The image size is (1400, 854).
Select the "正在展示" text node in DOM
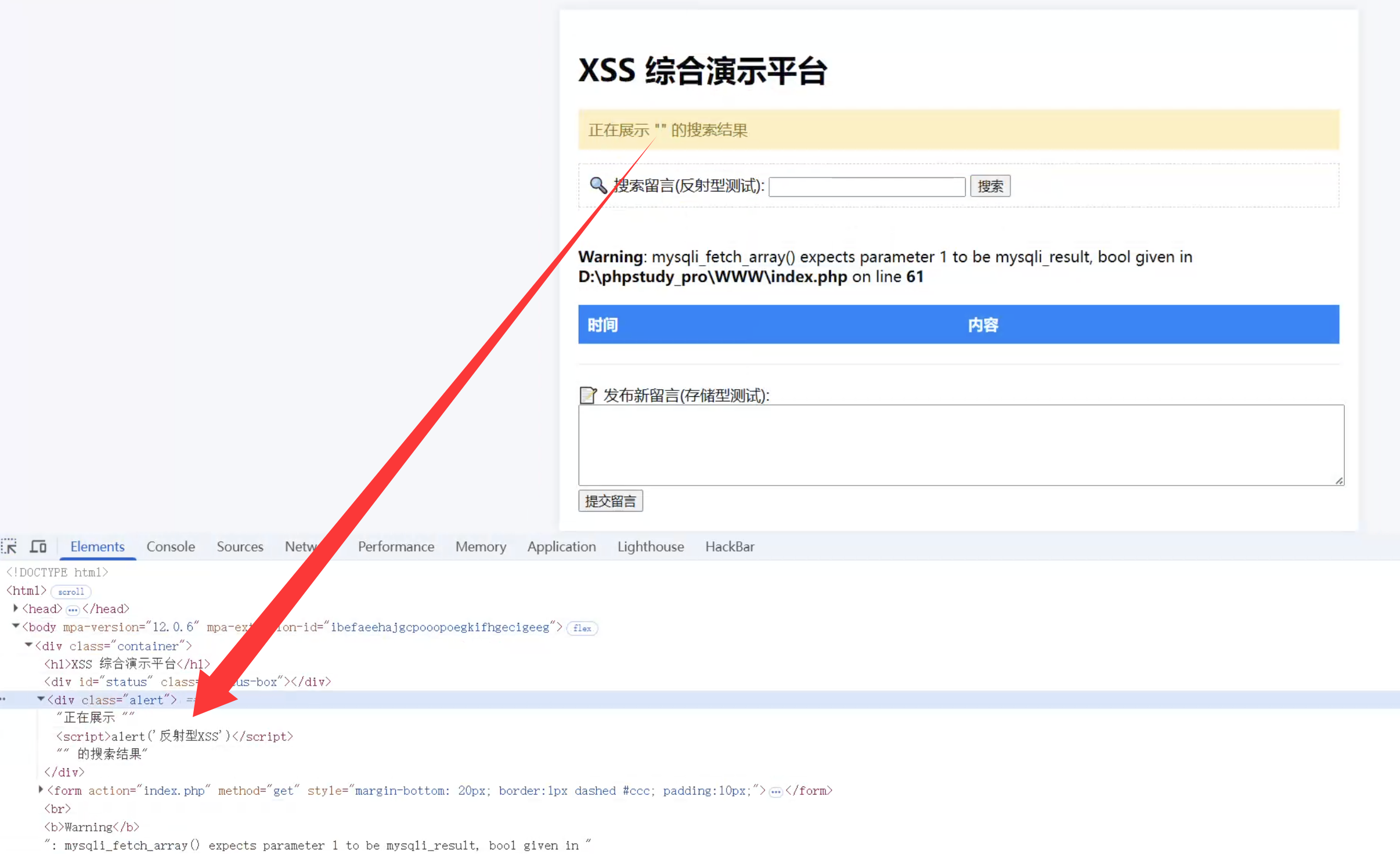(95, 718)
